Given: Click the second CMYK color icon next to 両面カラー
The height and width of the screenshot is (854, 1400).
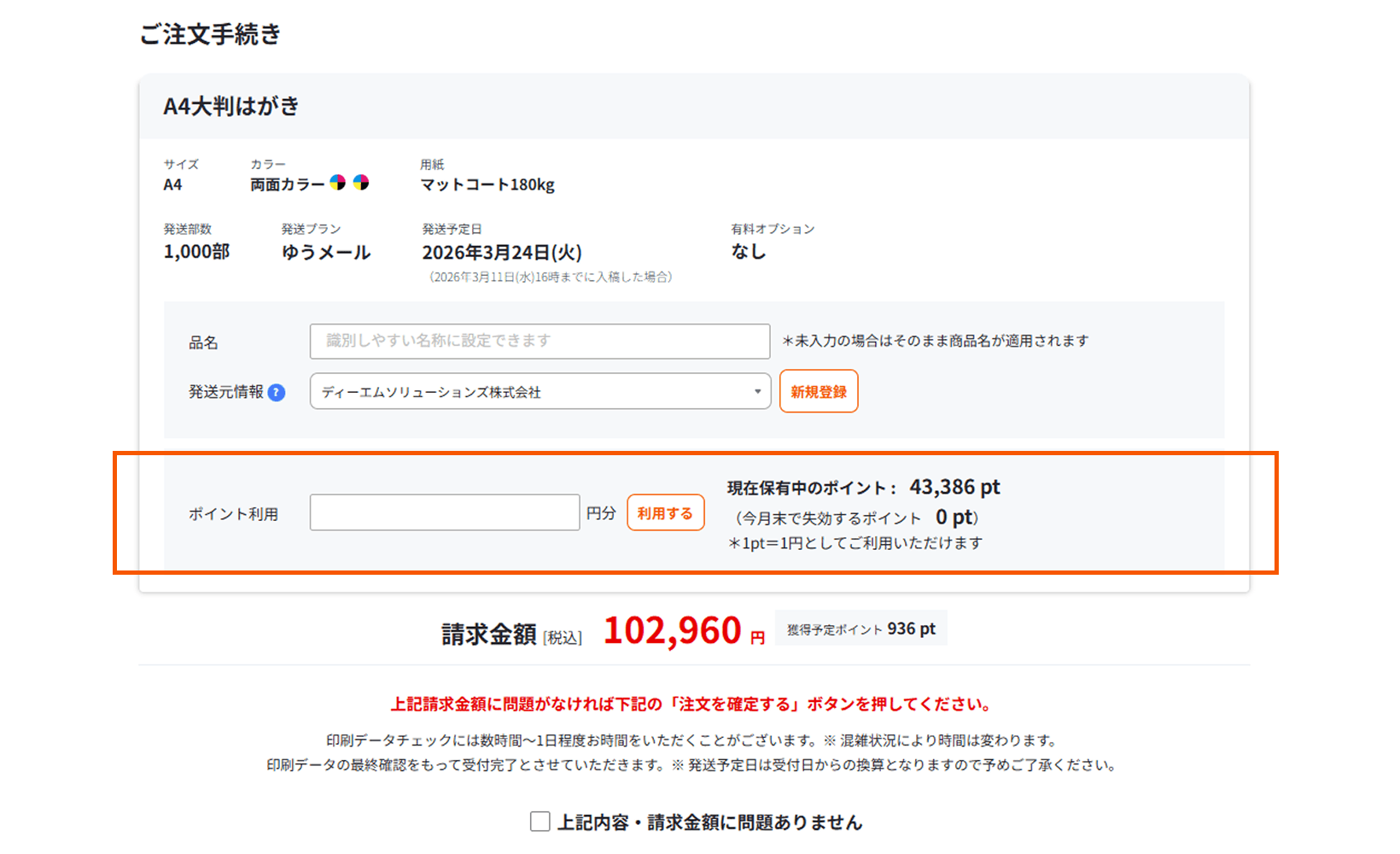Looking at the screenshot, I should (363, 183).
